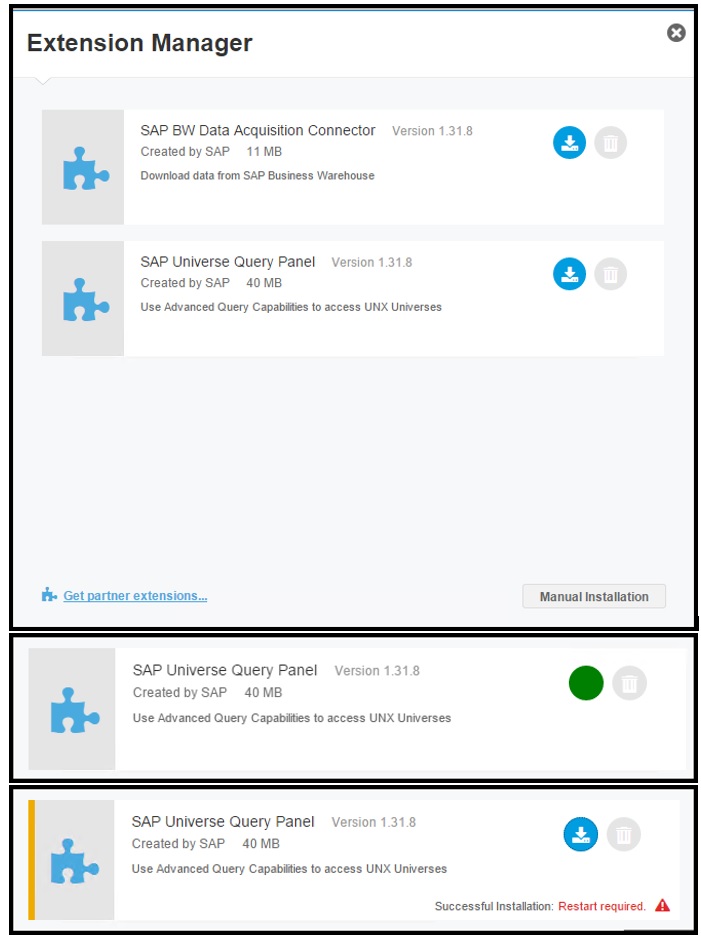This screenshot has height=936, width=701.
Task: Click 'SAP Universe Query Panel' title under BW Connector
Action: coord(227,262)
